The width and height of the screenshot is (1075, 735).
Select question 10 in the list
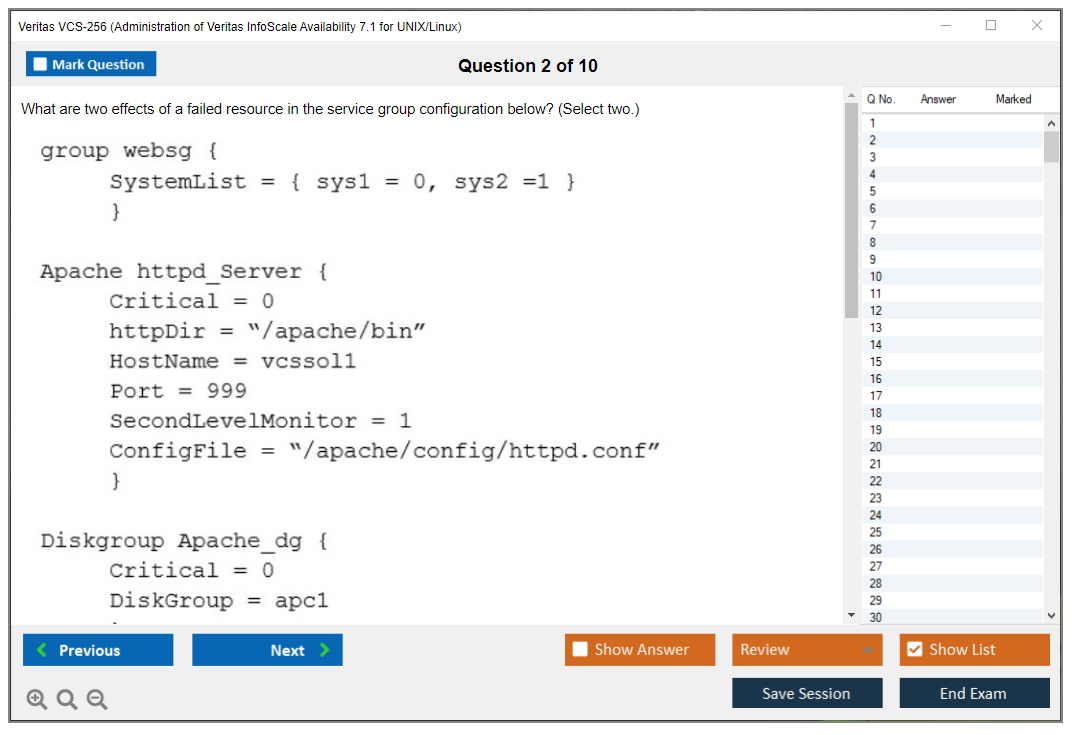point(876,277)
